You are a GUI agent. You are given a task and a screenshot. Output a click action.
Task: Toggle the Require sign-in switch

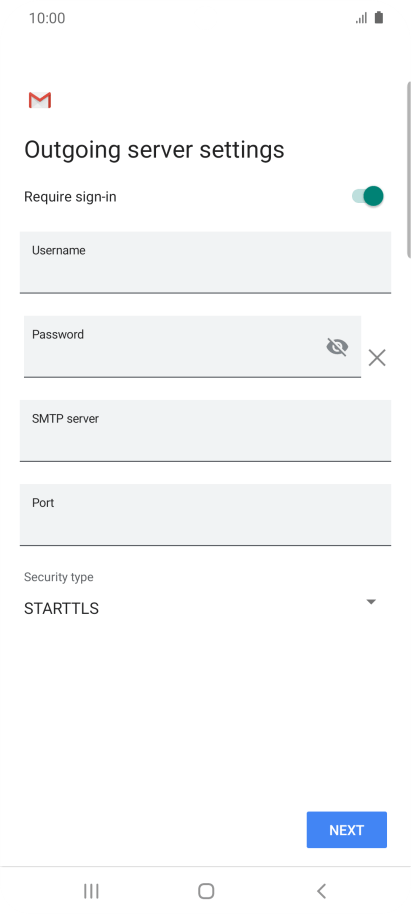(x=368, y=196)
